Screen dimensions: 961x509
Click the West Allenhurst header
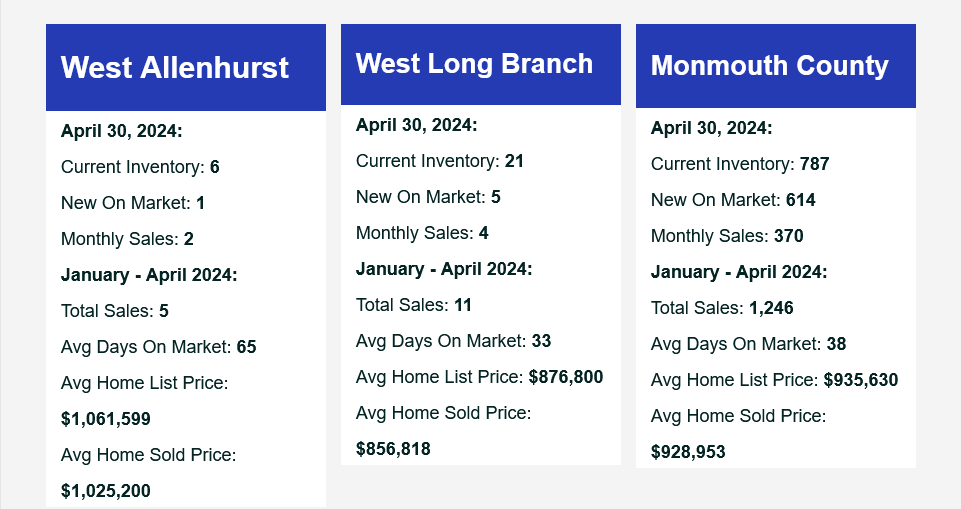(175, 67)
